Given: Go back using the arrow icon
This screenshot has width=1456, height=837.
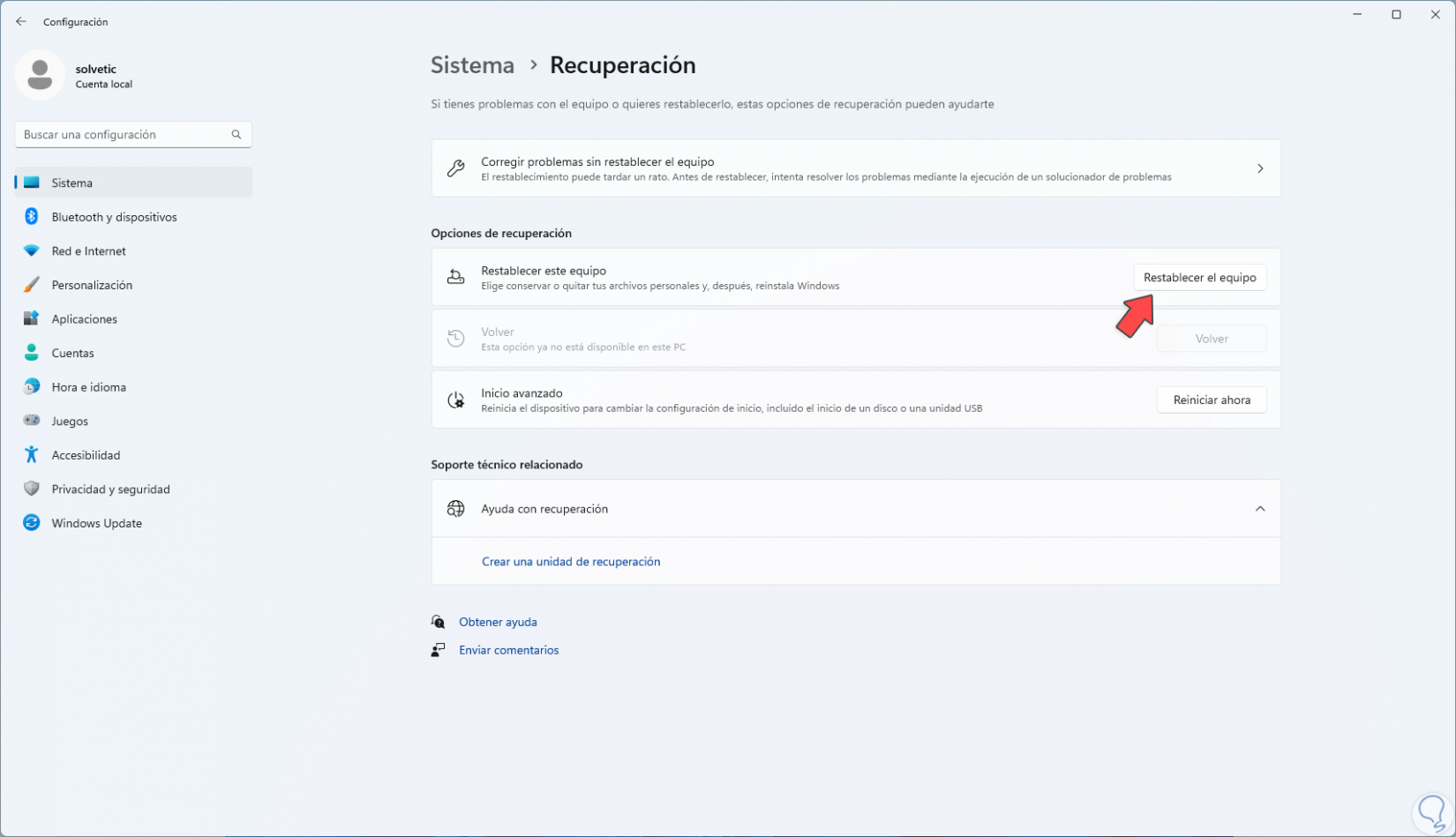Looking at the screenshot, I should [21, 21].
